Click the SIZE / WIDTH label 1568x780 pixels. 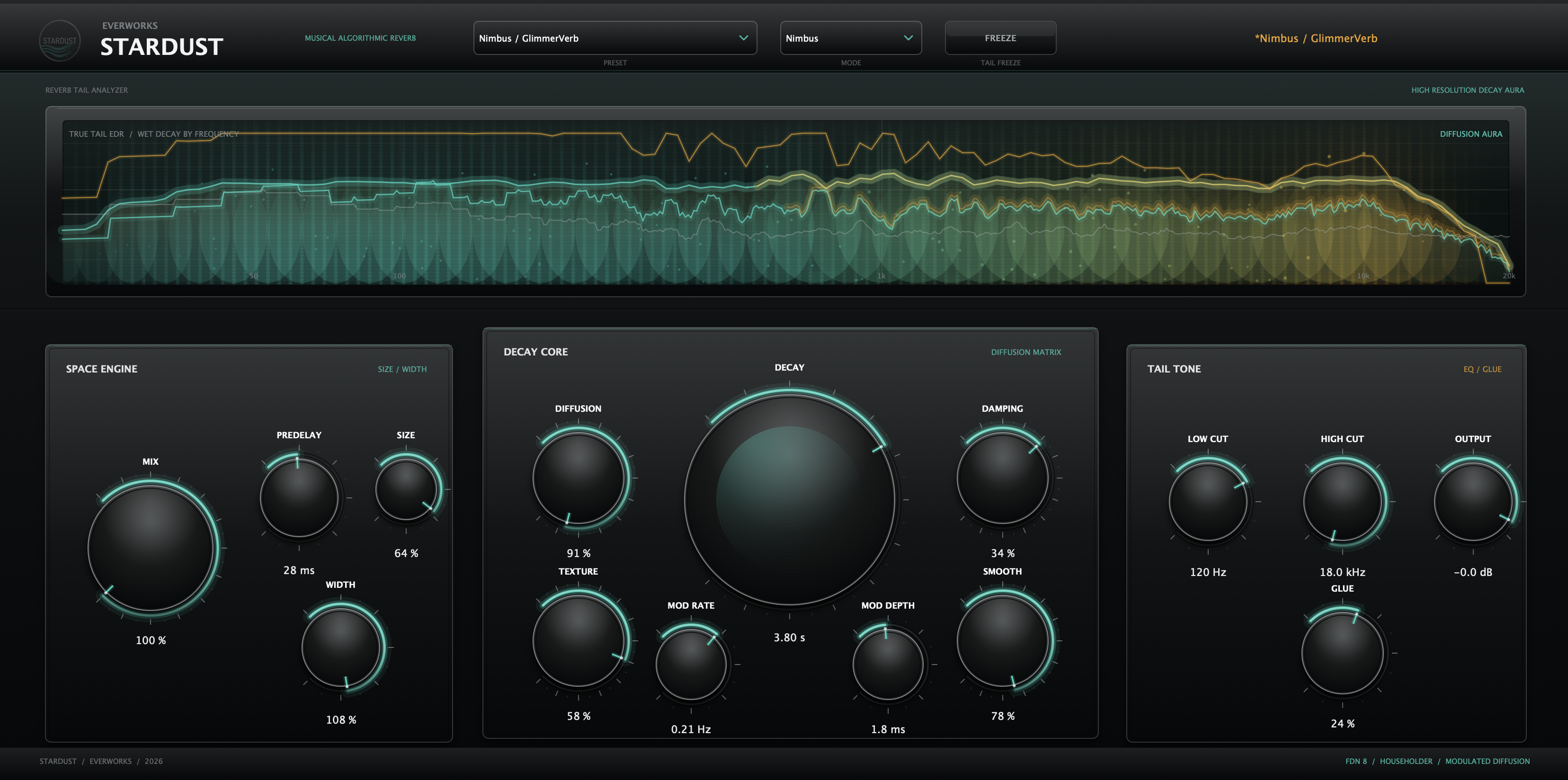coord(402,369)
